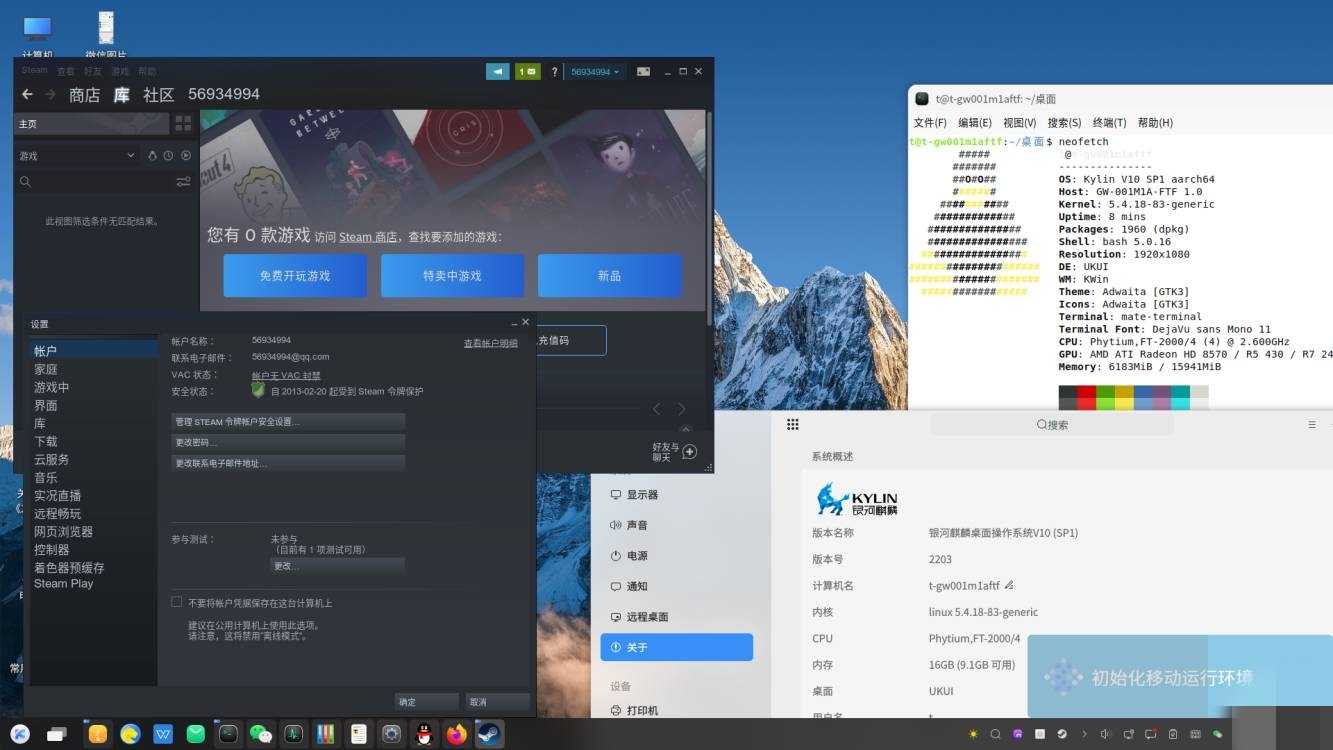
Task: Click 管理 STEAM 令牌帐户安全设置 button
Action: coord(288,421)
